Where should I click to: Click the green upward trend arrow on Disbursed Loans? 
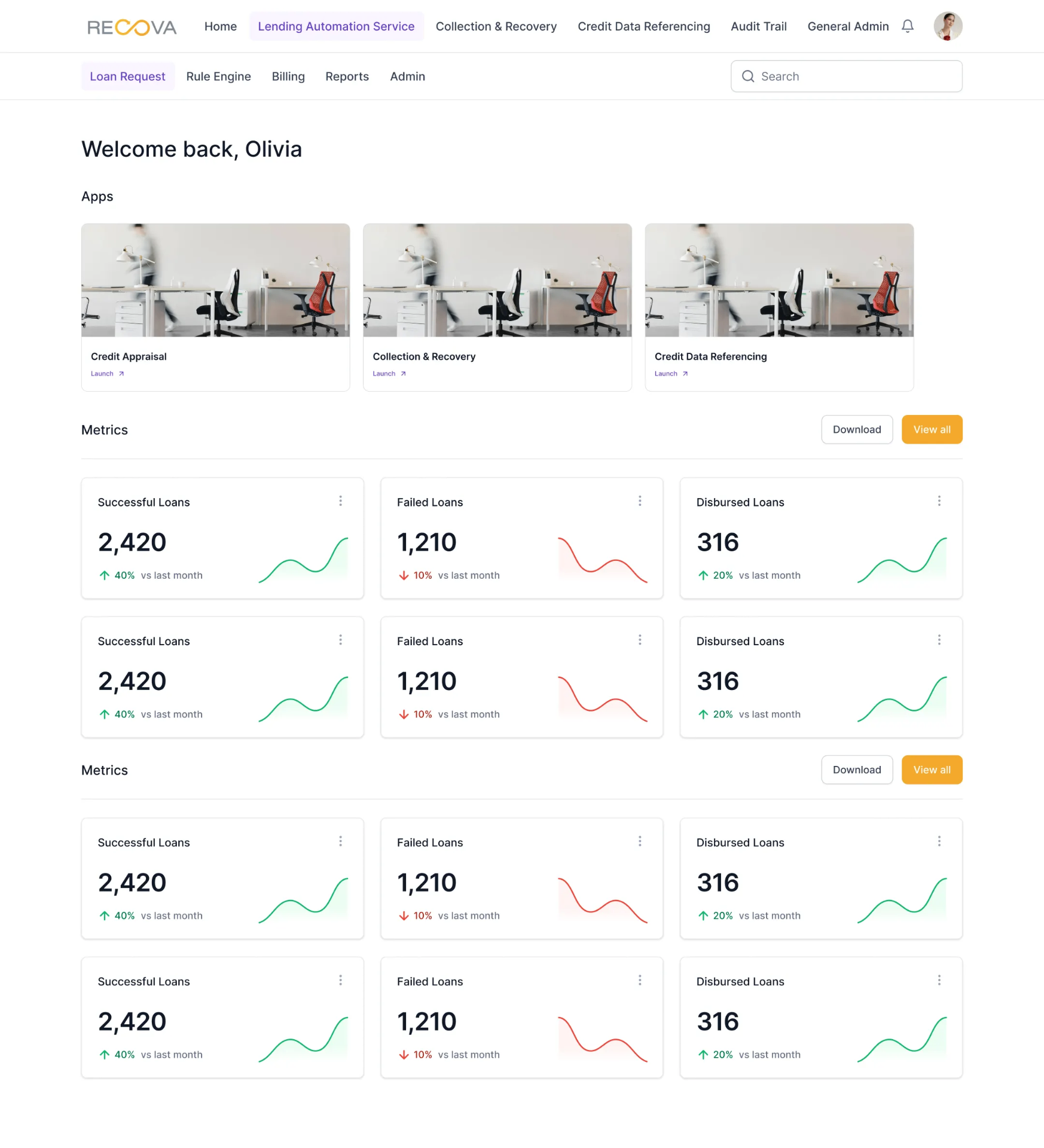pos(703,575)
